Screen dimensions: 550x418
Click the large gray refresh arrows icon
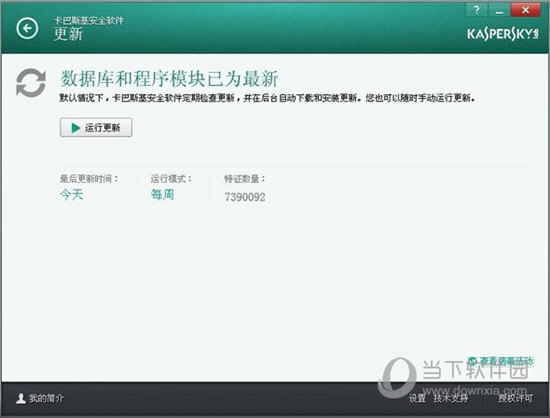31,82
